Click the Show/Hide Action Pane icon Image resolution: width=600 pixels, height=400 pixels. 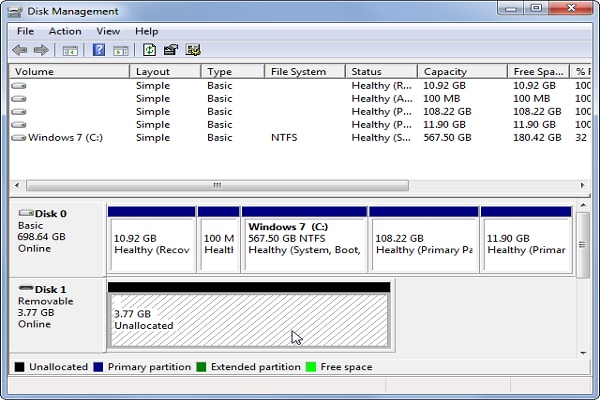[x=121, y=51]
